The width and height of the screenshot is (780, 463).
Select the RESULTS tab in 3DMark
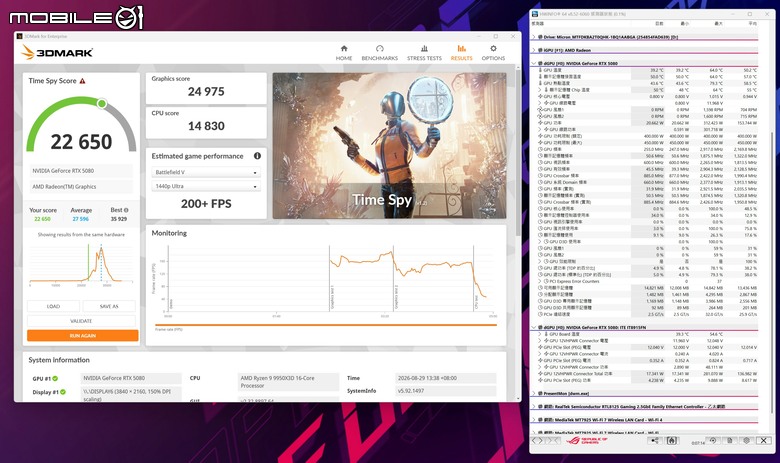click(462, 53)
